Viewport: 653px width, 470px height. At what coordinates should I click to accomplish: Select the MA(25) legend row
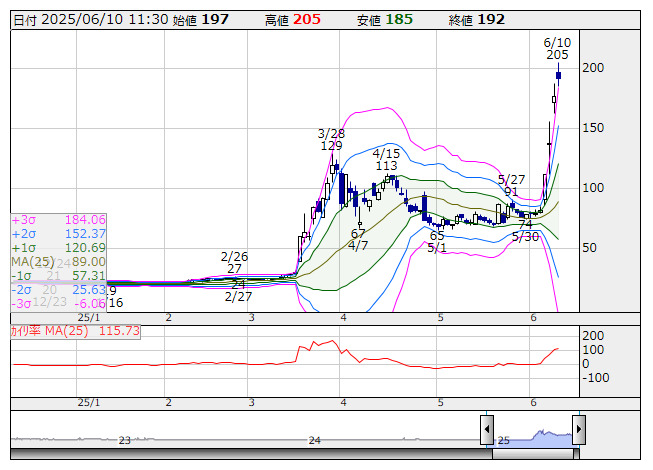tap(58, 261)
